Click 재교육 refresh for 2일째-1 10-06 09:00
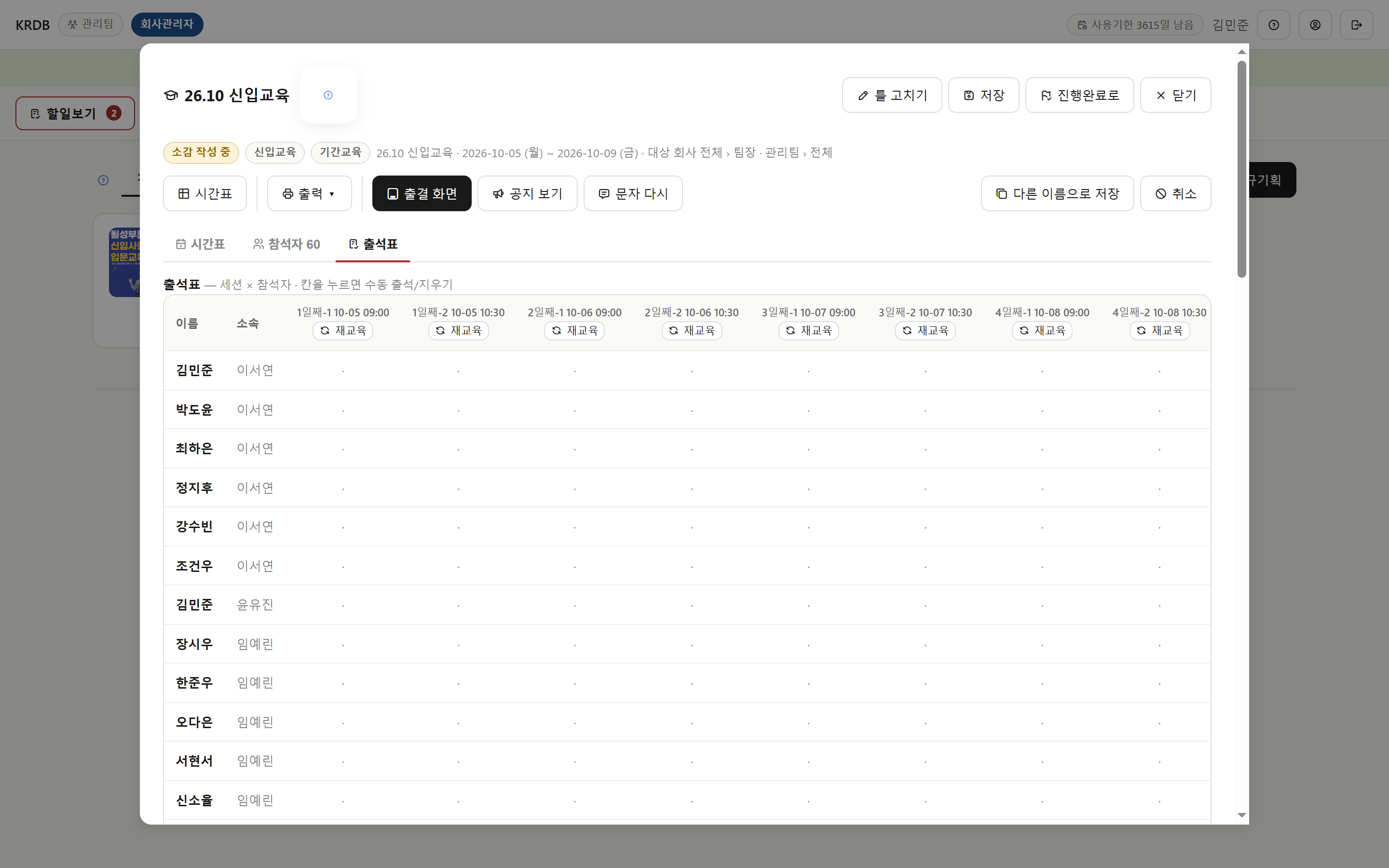 tap(574, 331)
